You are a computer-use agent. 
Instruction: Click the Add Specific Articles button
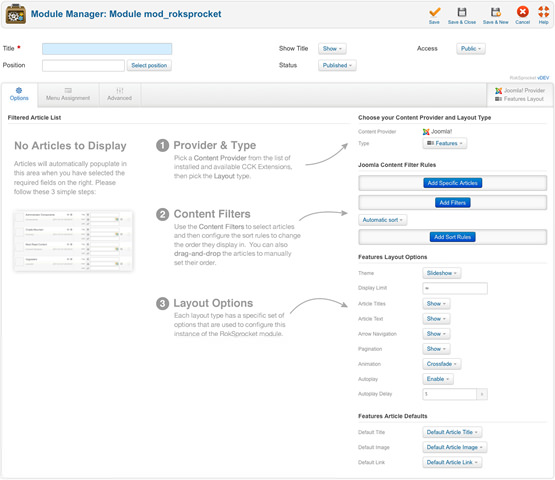click(x=452, y=183)
